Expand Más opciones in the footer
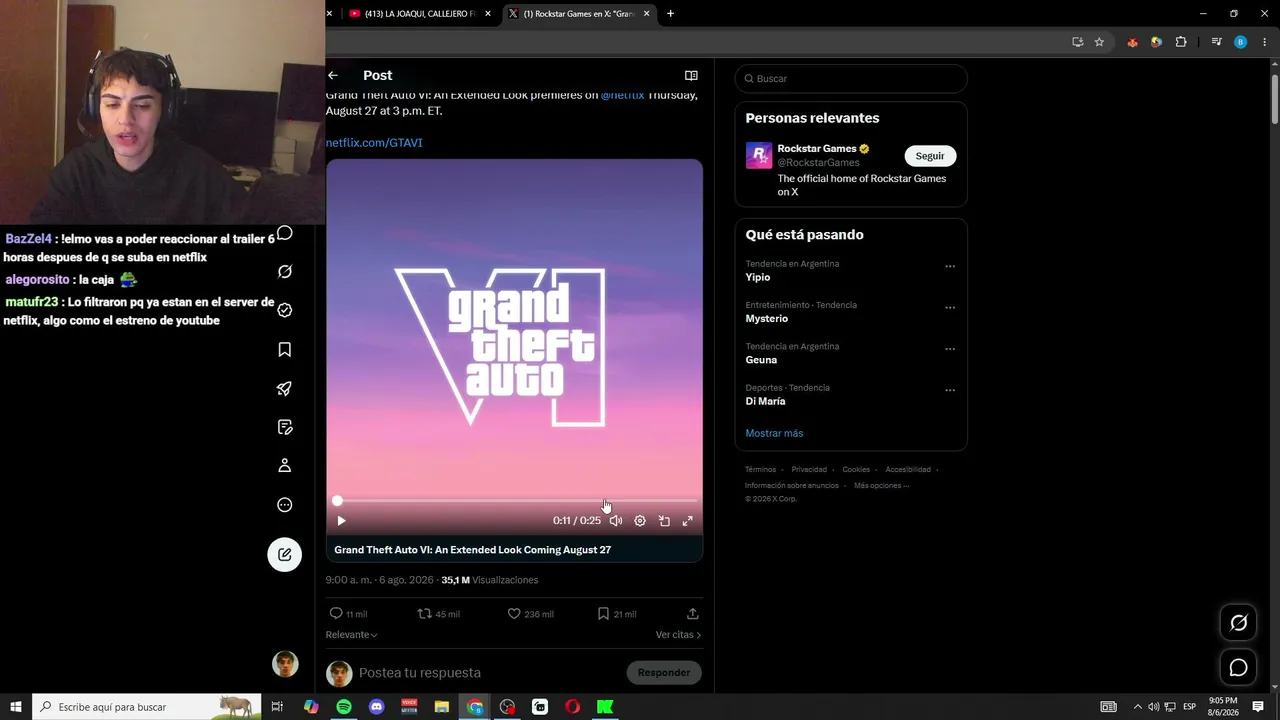The width and height of the screenshot is (1280, 720). click(x=881, y=486)
